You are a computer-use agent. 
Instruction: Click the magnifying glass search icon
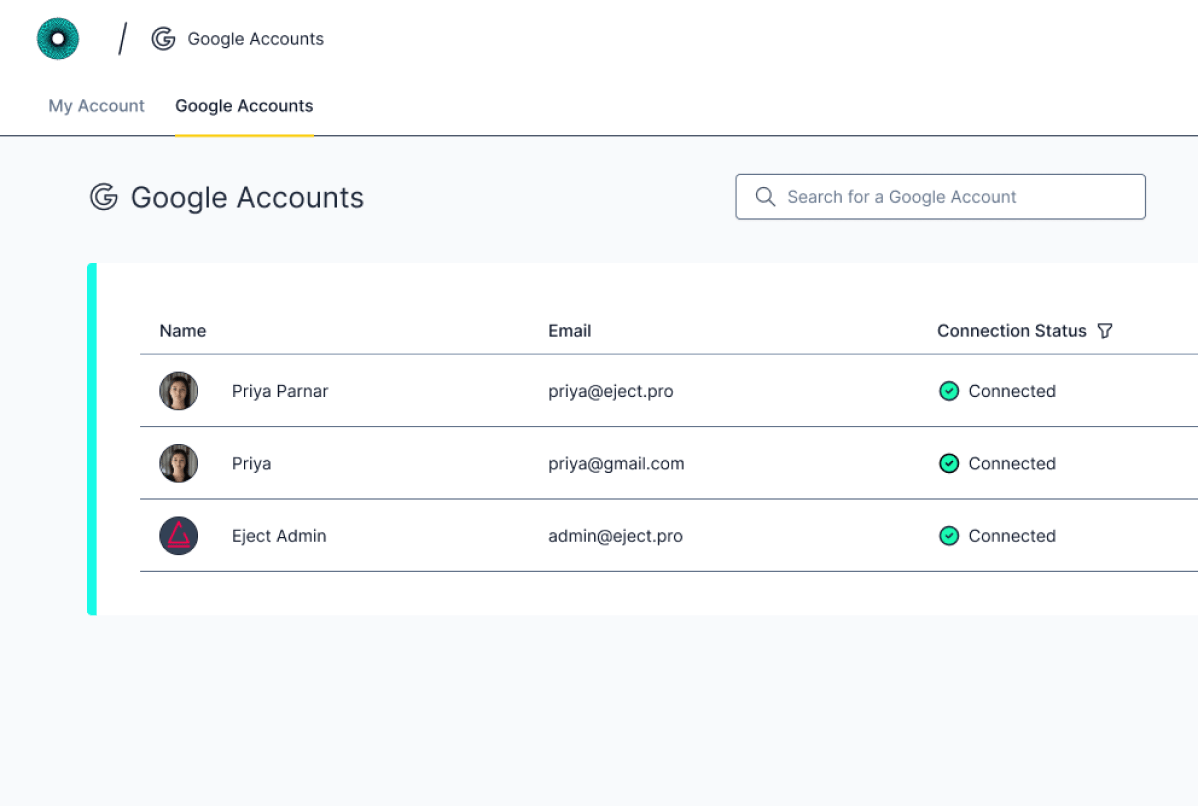[x=765, y=196]
